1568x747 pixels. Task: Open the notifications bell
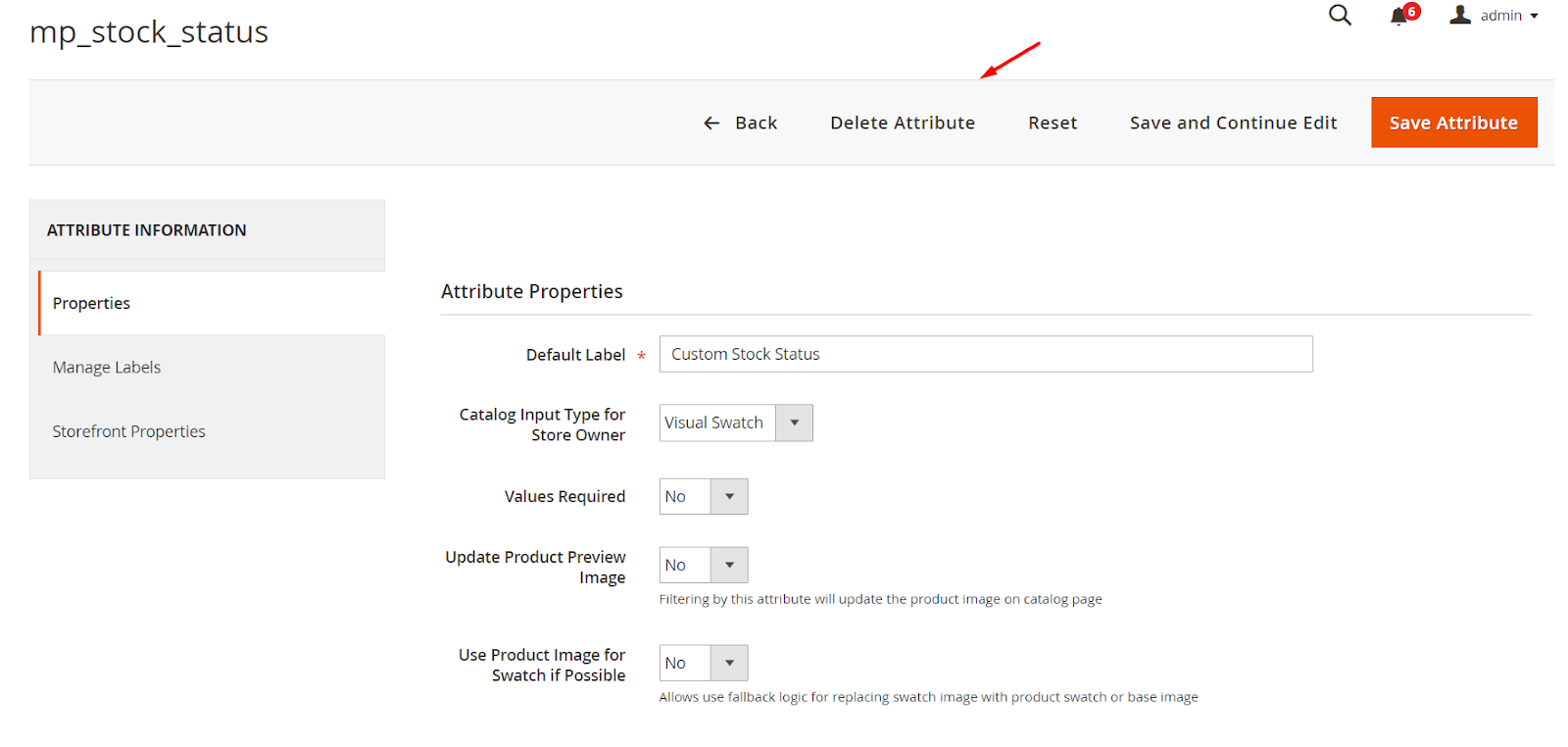click(1399, 16)
